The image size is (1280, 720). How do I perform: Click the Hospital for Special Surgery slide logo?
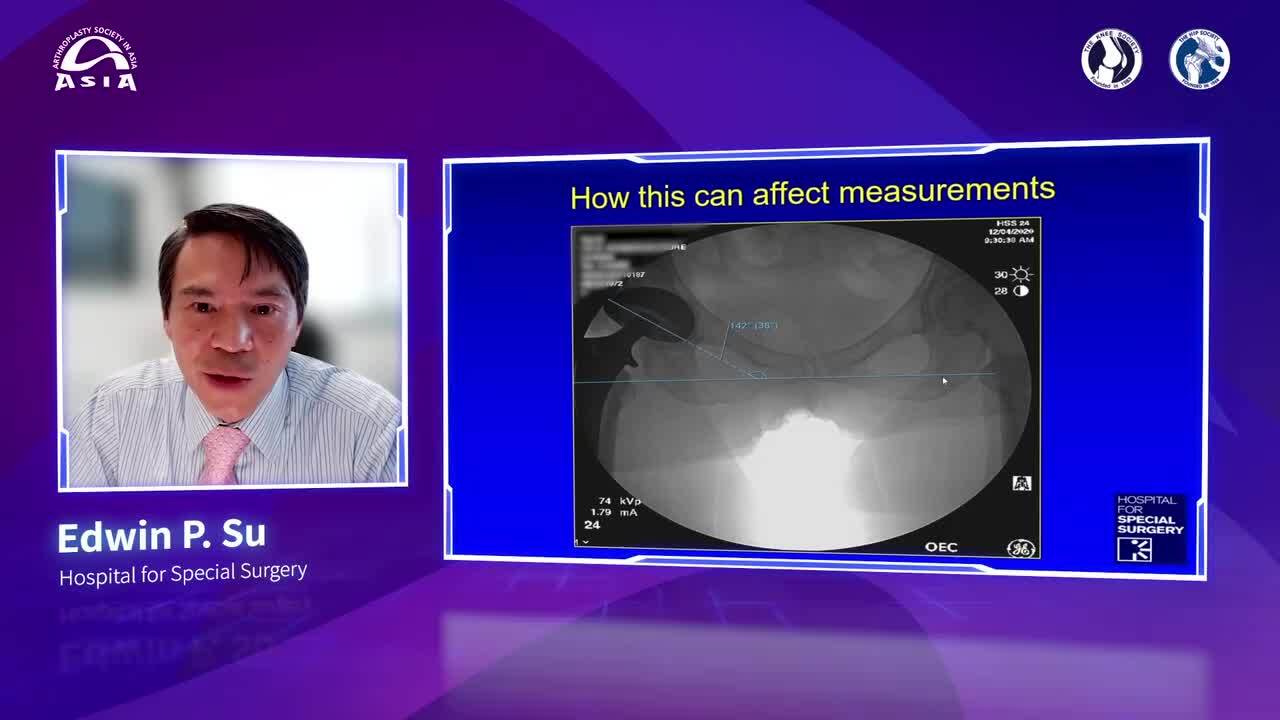click(1150, 529)
